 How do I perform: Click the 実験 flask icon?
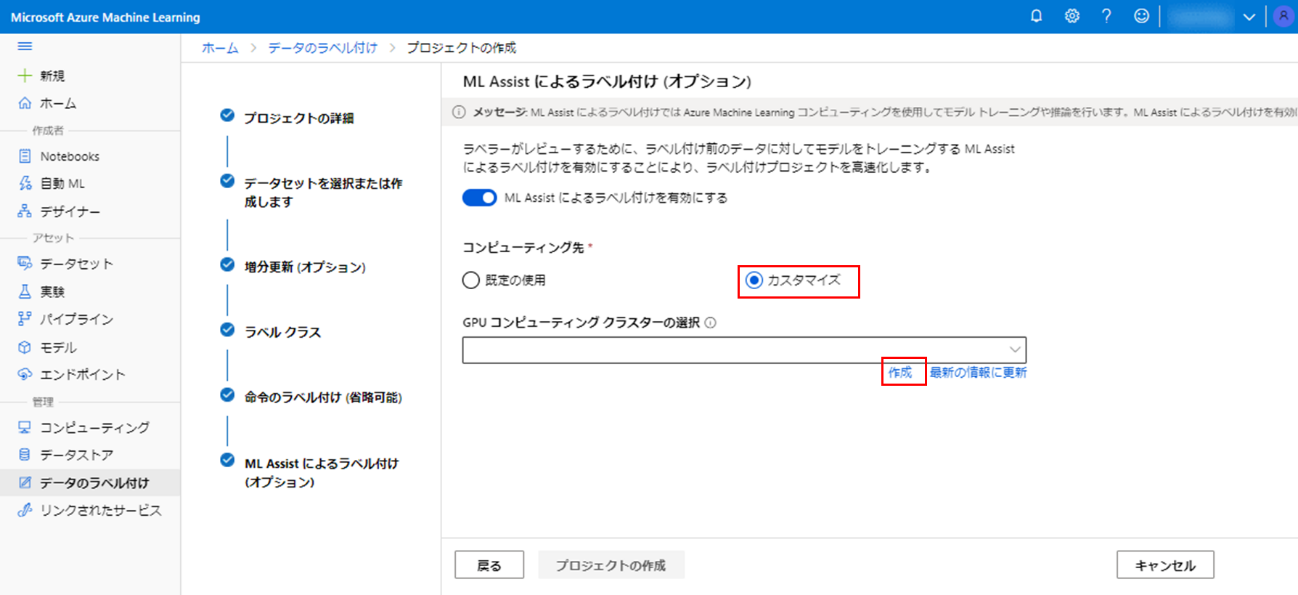pyautogui.click(x=25, y=292)
